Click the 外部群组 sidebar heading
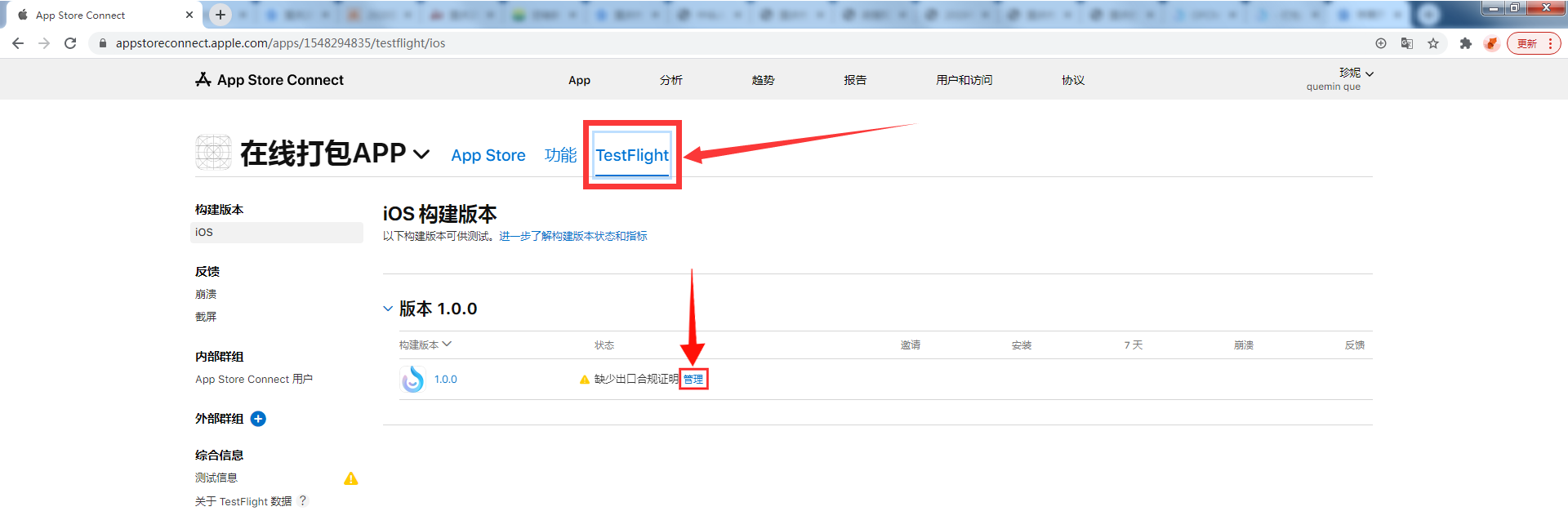 coord(219,419)
